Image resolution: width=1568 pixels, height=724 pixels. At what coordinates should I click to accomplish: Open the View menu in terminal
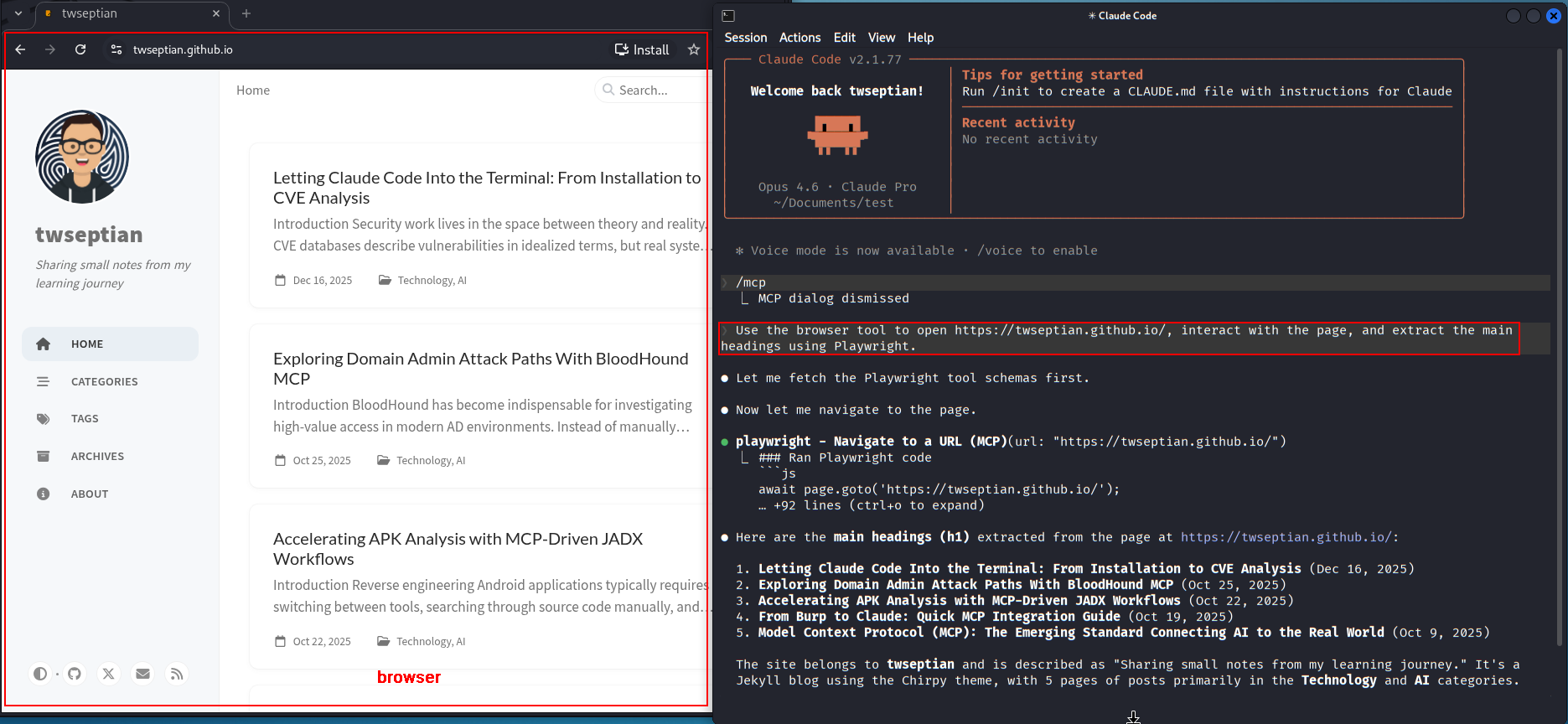(x=881, y=38)
